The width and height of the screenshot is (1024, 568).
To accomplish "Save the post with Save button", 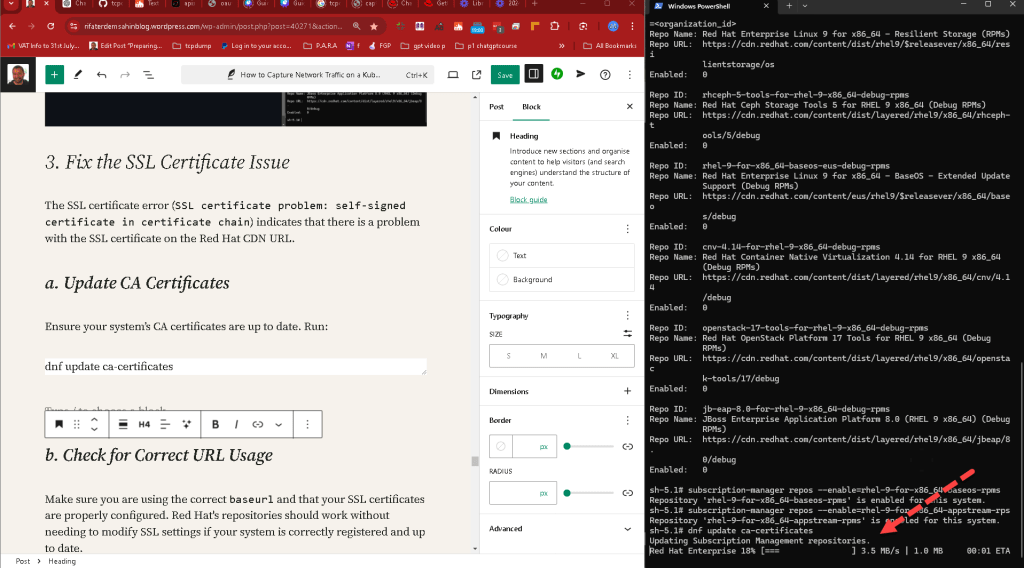I will pyautogui.click(x=505, y=75).
